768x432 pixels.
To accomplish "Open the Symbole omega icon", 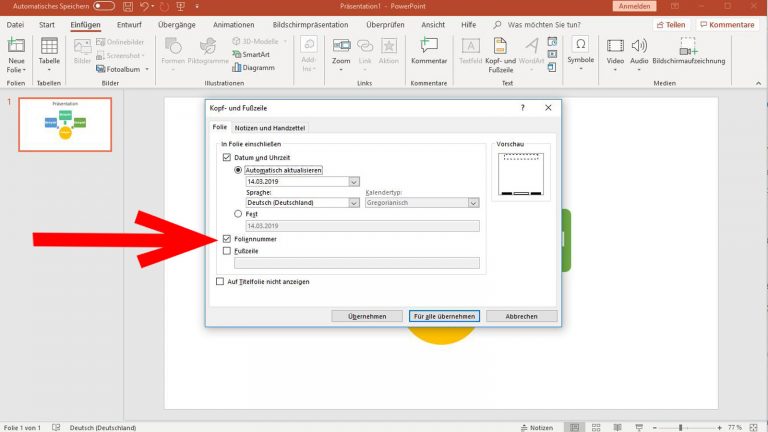I will pos(580,47).
